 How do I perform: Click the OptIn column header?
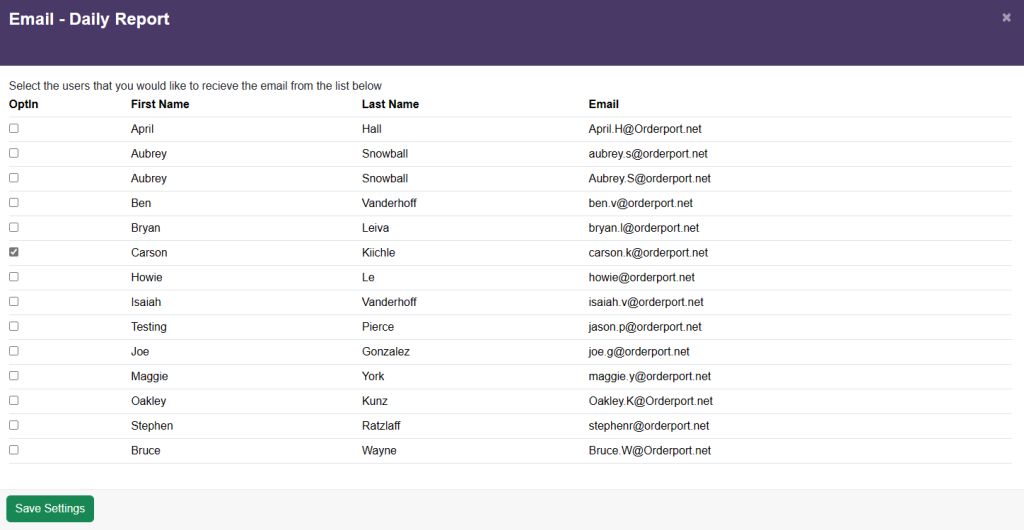click(23, 104)
